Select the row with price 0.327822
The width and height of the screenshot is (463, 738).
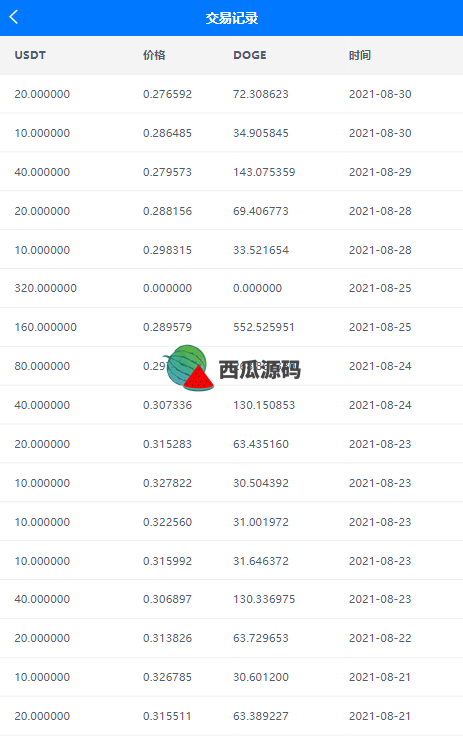pyautogui.click(x=232, y=483)
